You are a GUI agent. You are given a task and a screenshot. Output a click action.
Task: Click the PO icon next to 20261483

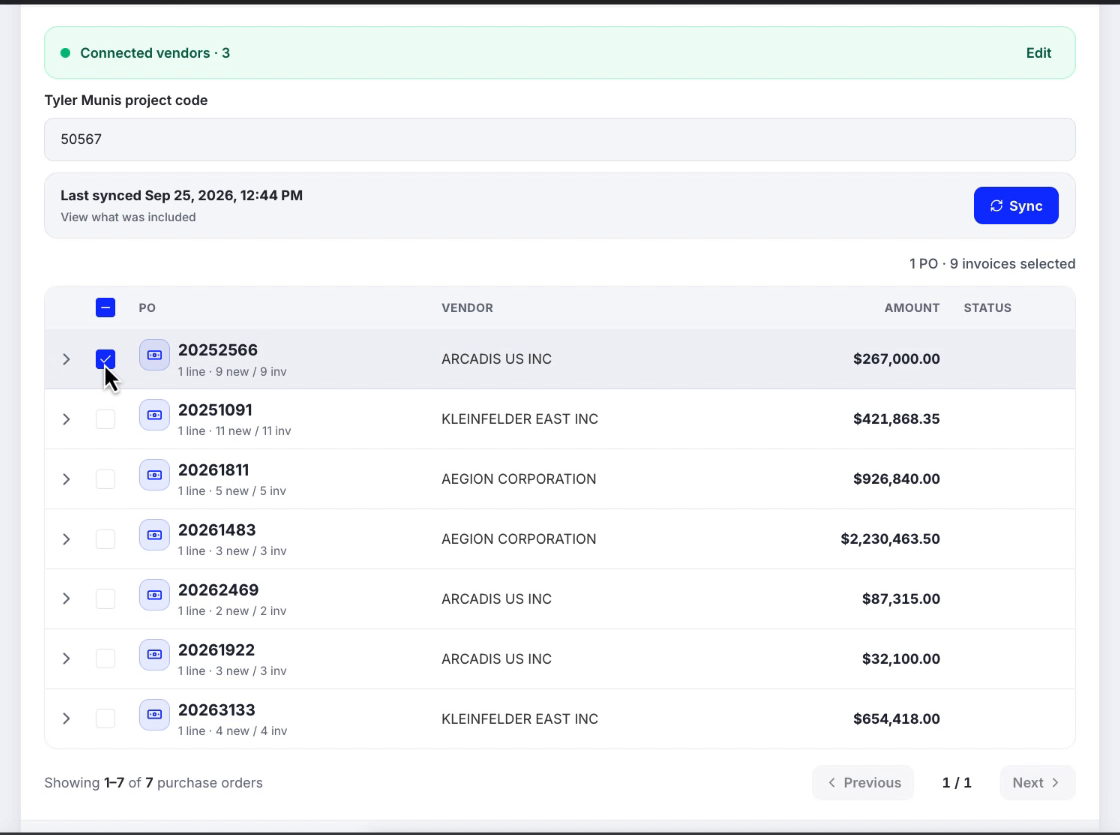[x=154, y=535]
